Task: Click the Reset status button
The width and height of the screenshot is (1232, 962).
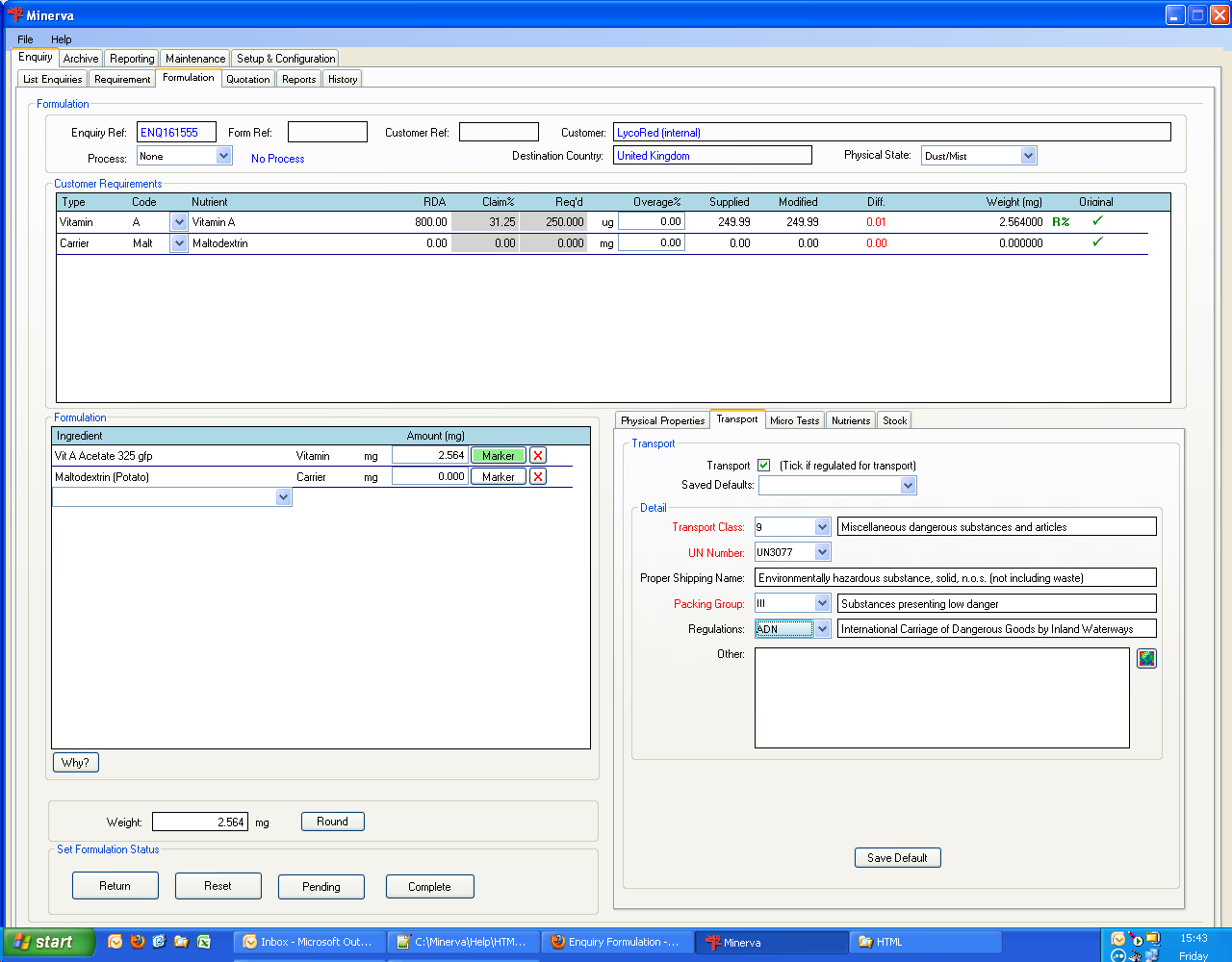Action: [x=218, y=886]
